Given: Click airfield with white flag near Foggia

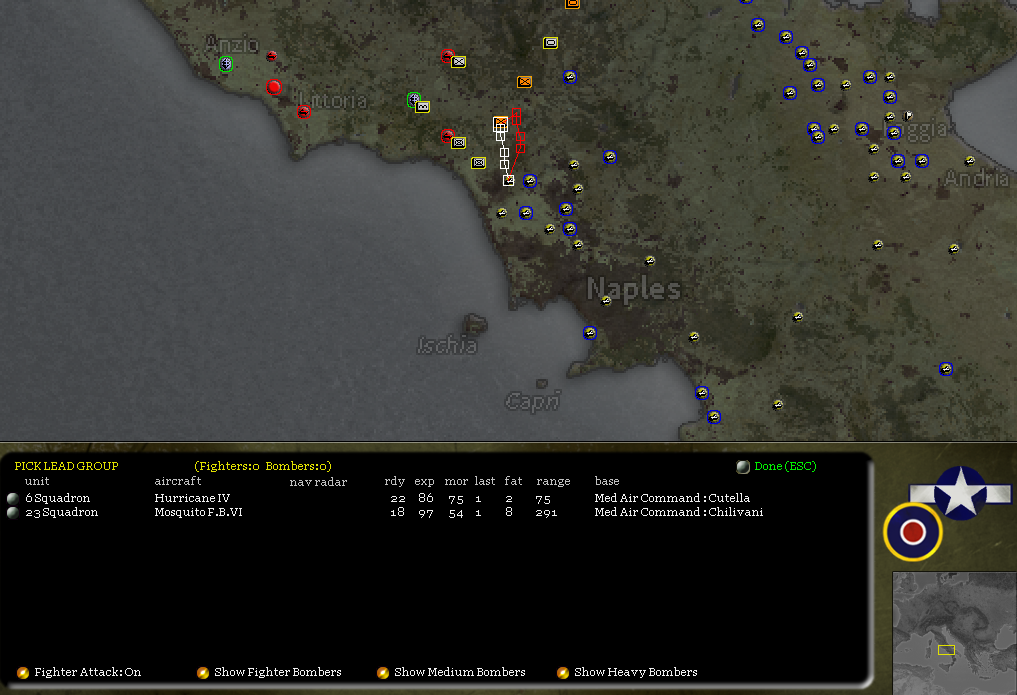Looking at the screenshot, I should (908, 116).
